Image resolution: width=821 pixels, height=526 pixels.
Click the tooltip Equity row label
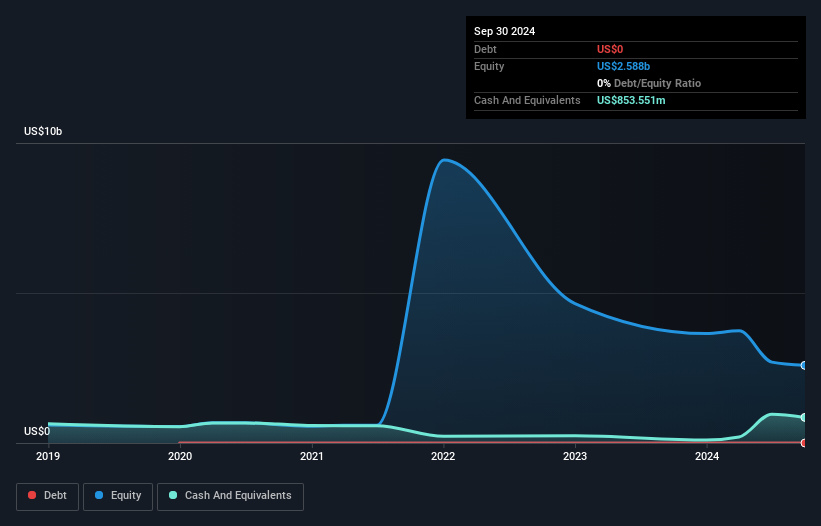[x=489, y=66]
